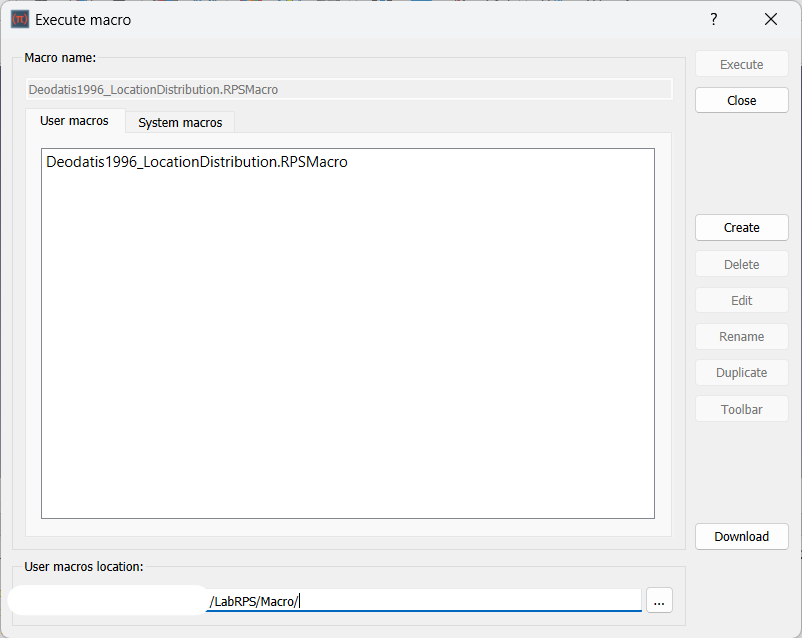Switch to the System macros tab

pyautogui.click(x=180, y=122)
